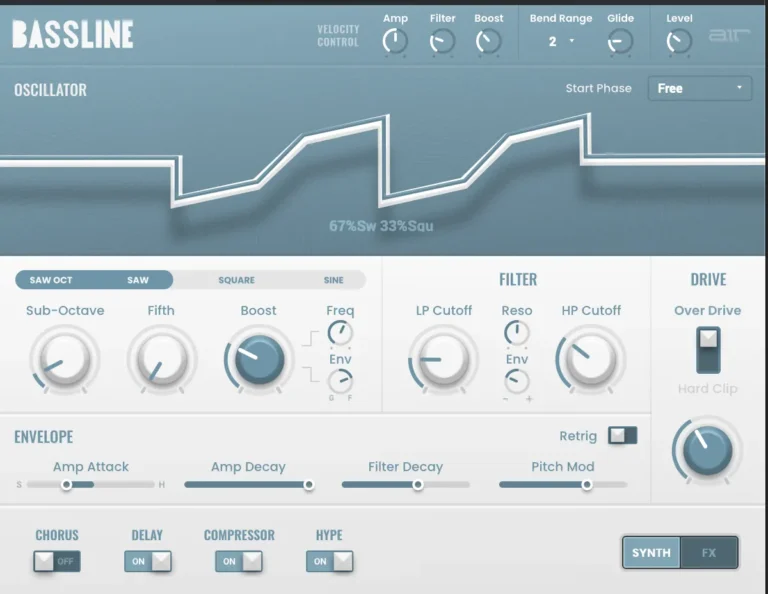This screenshot has width=768, height=594.
Task: Open the Start Phase dropdown
Action: click(x=699, y=88)
